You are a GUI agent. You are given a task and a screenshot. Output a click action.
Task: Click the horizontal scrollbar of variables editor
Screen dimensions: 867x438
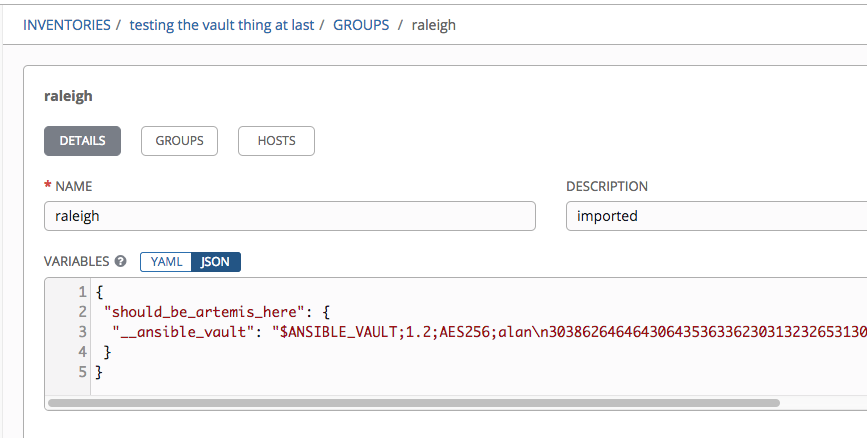[x=414, y=403]
